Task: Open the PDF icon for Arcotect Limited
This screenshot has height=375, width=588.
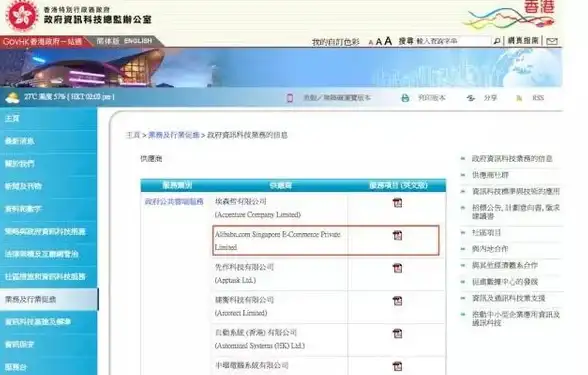Action: click(x=397, y=301)
